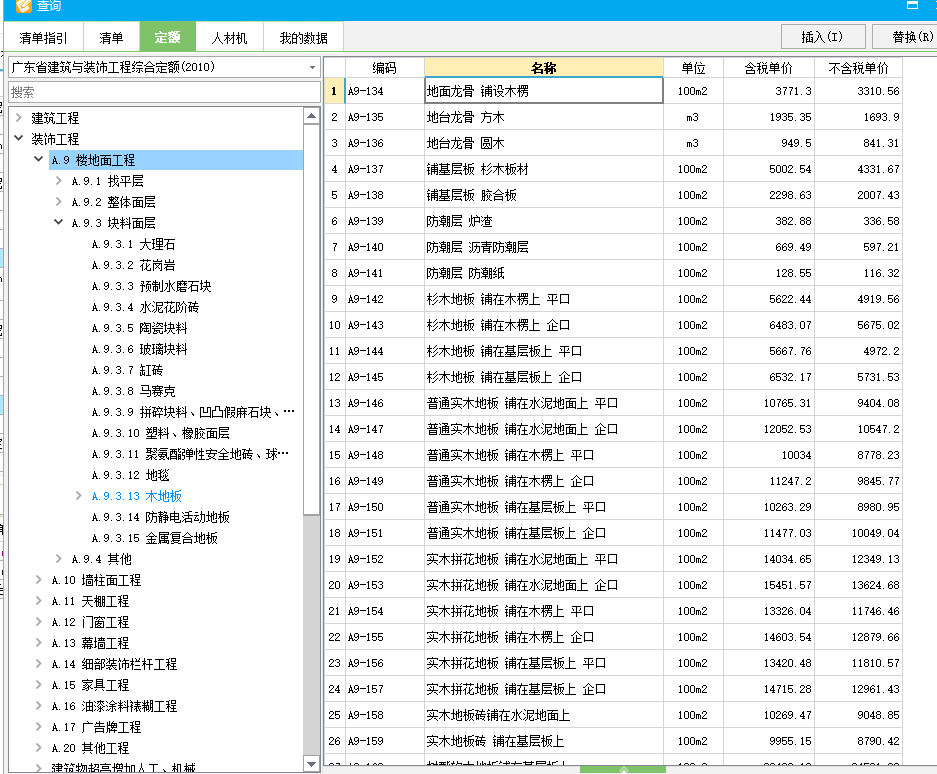
Task: Maximize the query window
Action: pyautogui.click(x=912, y=5)
